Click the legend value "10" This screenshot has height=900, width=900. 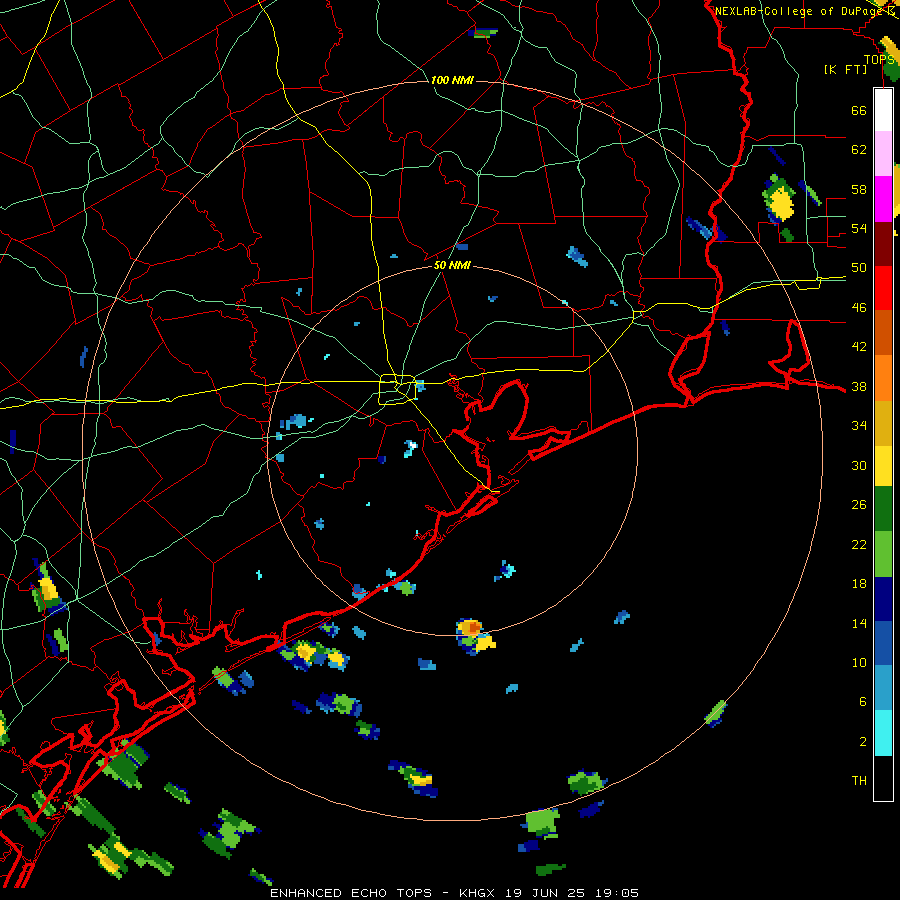859,662
